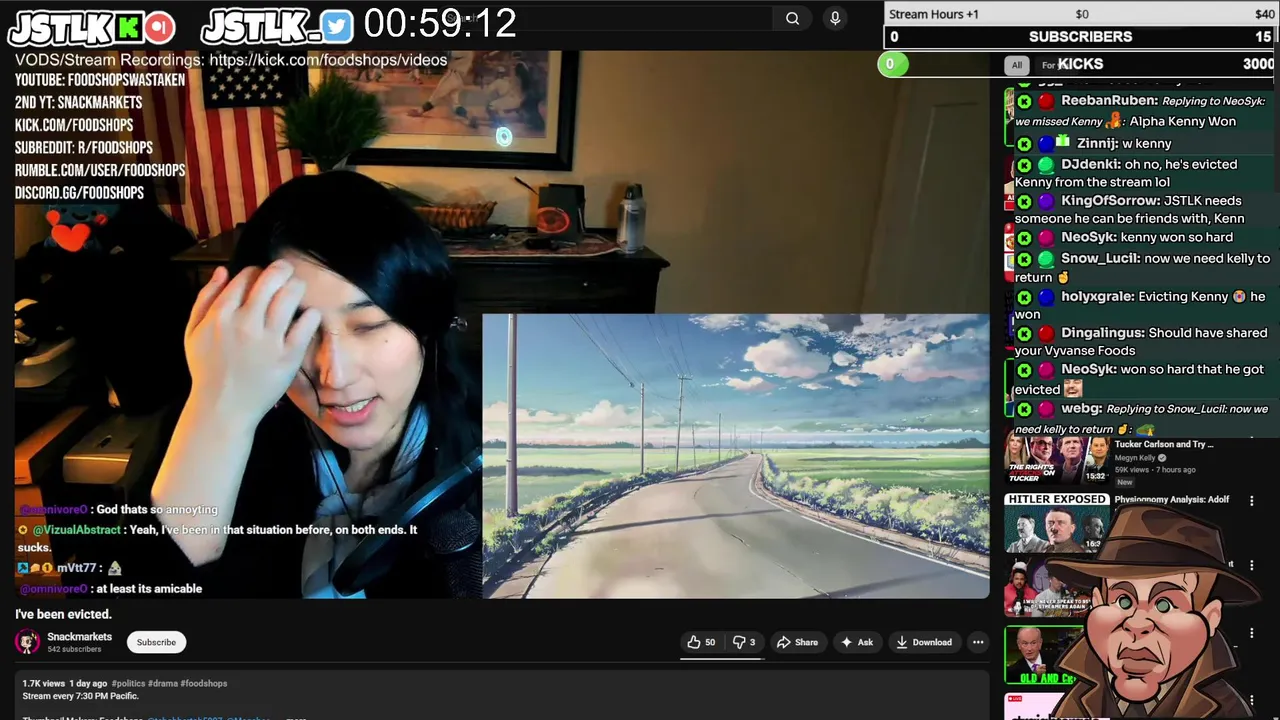
Task: Click the SUBREDDIT: R/FOODSHOPS overlay text
Action: [x=84, y=148]
